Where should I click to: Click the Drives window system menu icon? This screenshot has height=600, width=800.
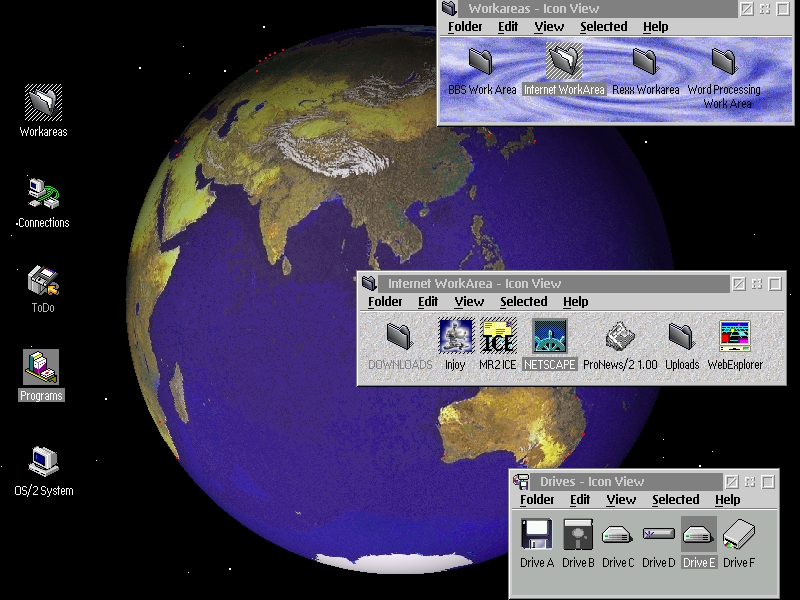(x=521, y=481)
